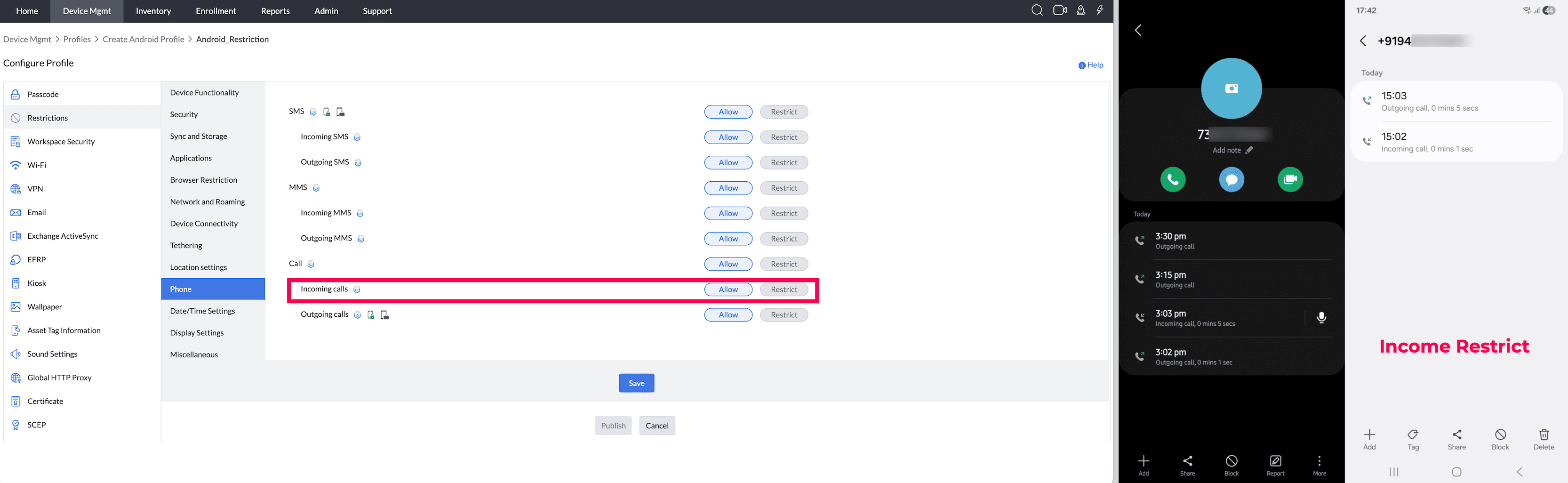Image resolution: width=1568 pixels, height=483 pixels.
Task: Open the 3:30 pm Outgoing call entry
Action: [1232, 241]
